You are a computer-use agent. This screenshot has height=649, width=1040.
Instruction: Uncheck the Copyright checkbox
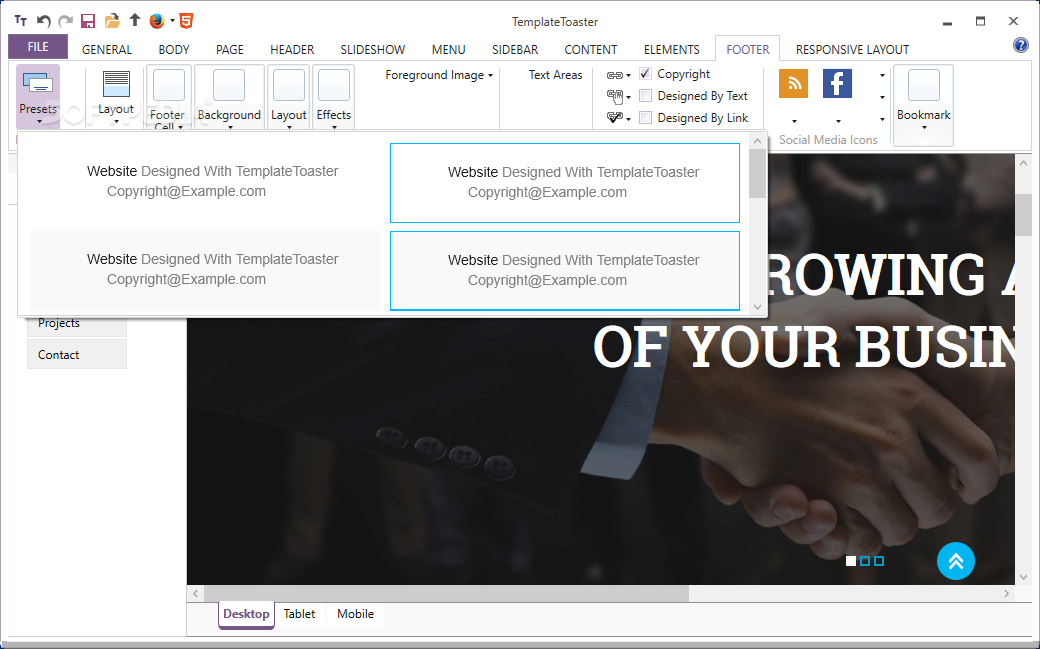(x=645, y=74)
